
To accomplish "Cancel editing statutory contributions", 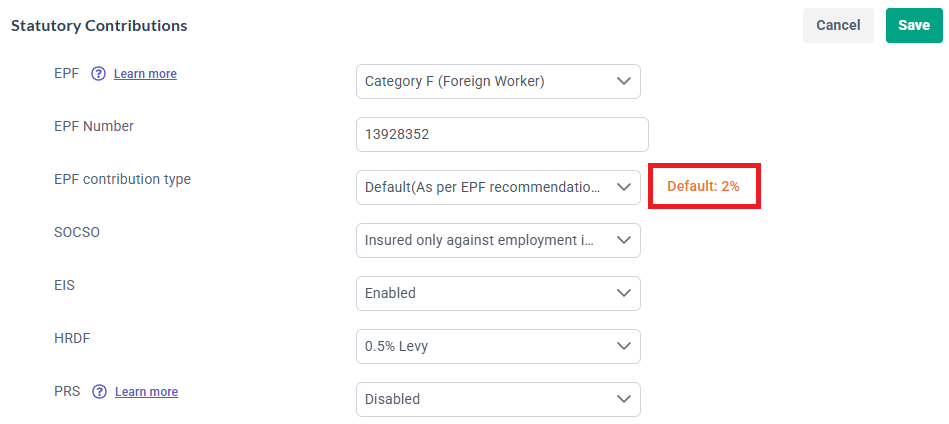I will tap(838, 26).
